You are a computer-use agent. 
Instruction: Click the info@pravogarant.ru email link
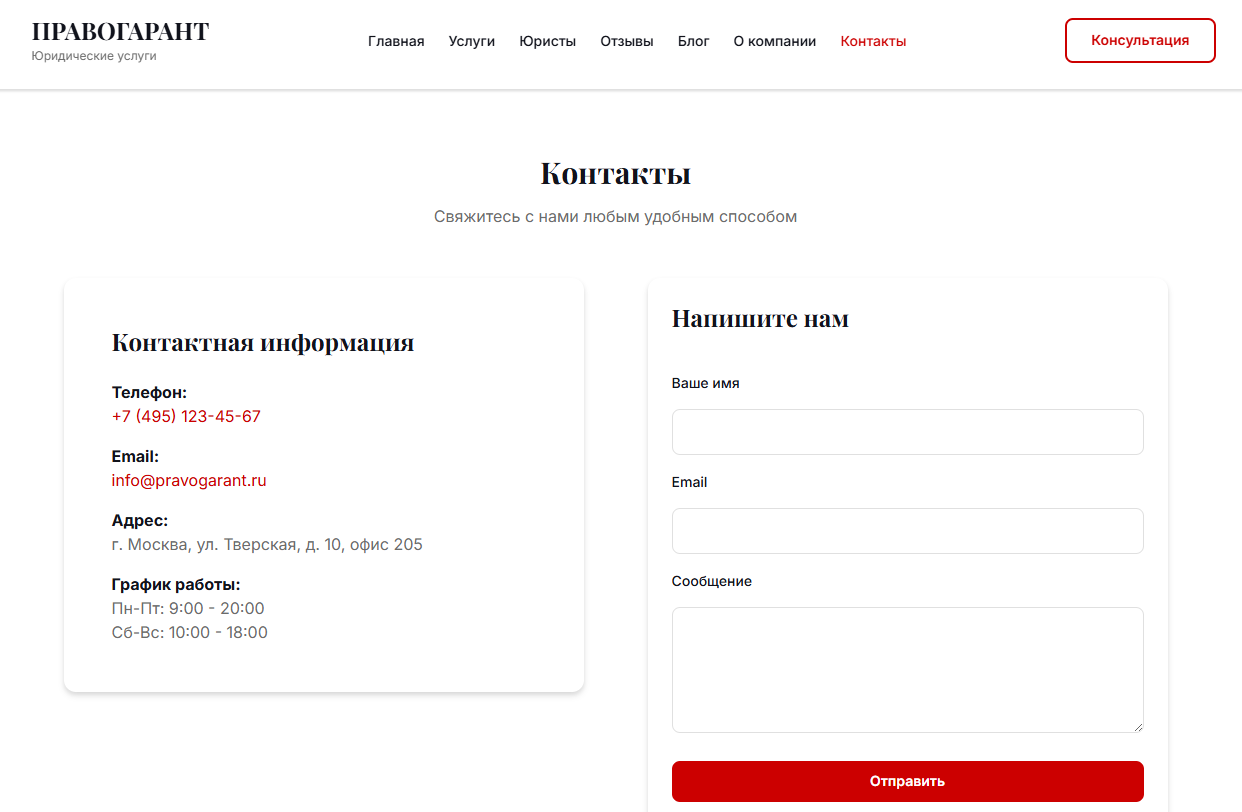(x=189, y=480)
